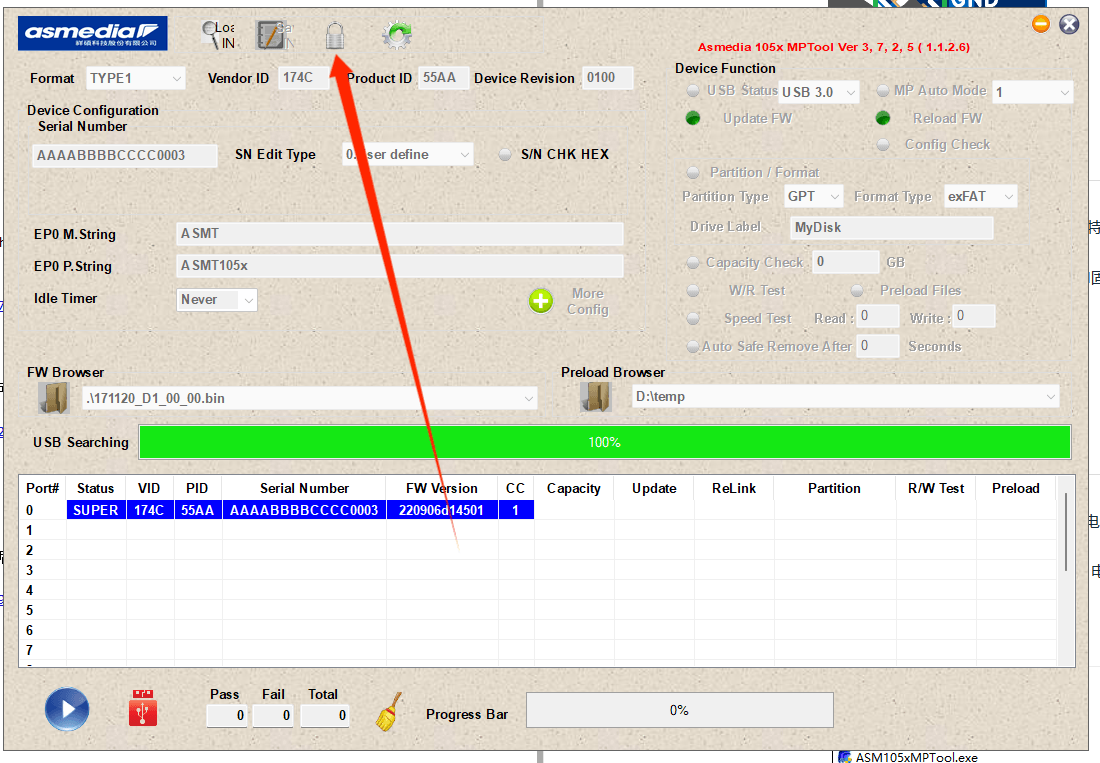1100x763 pixels.
Task: Click the AAAABBBBCCCC0003 table cell
Action: coord(304,510)
